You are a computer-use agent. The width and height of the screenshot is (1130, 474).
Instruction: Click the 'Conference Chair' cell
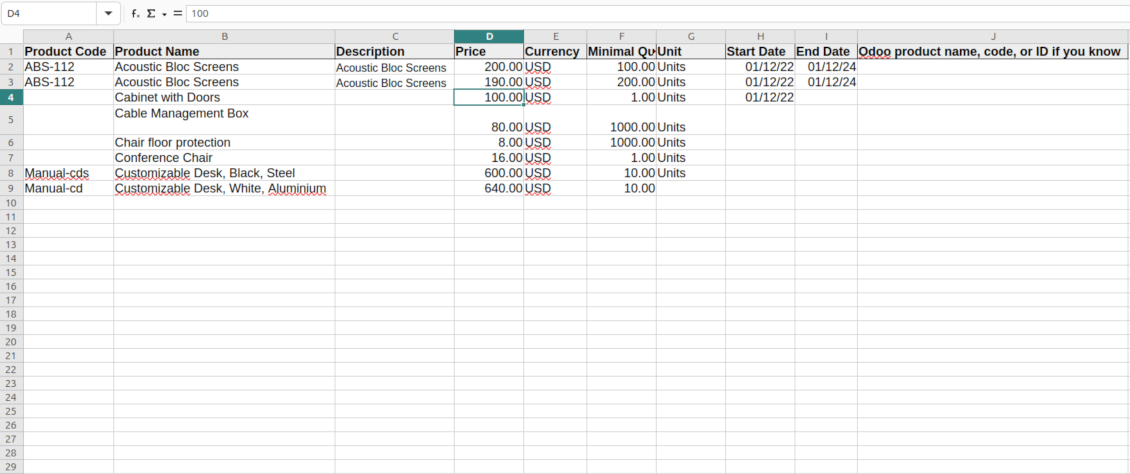point(223,158)
